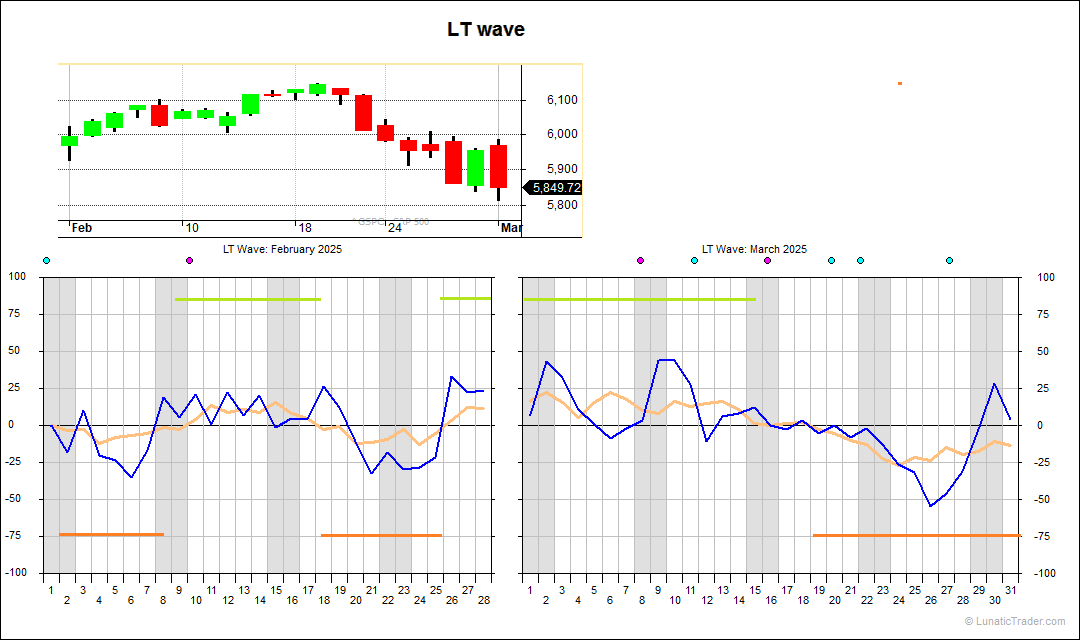Click the "Feb" label on the price chart axis
This screenshot has height=640, width=1080.
click(x=82, y=228)
